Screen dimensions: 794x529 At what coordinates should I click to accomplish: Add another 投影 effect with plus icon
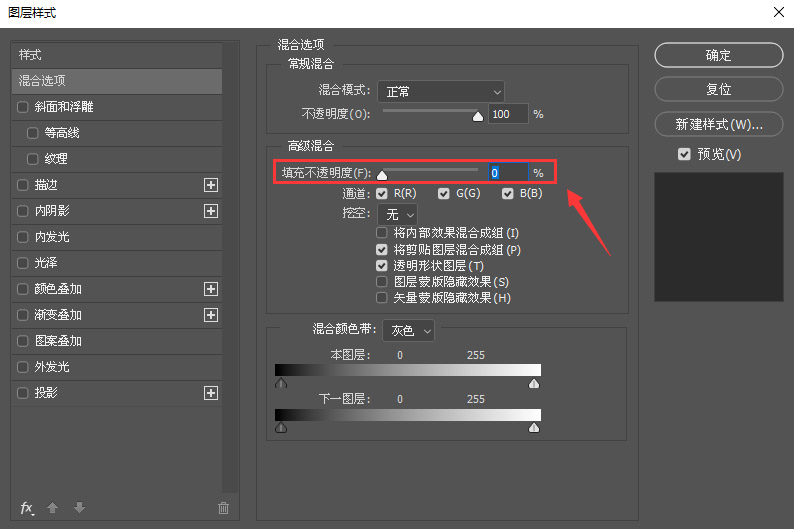click(x=211, y=393)
